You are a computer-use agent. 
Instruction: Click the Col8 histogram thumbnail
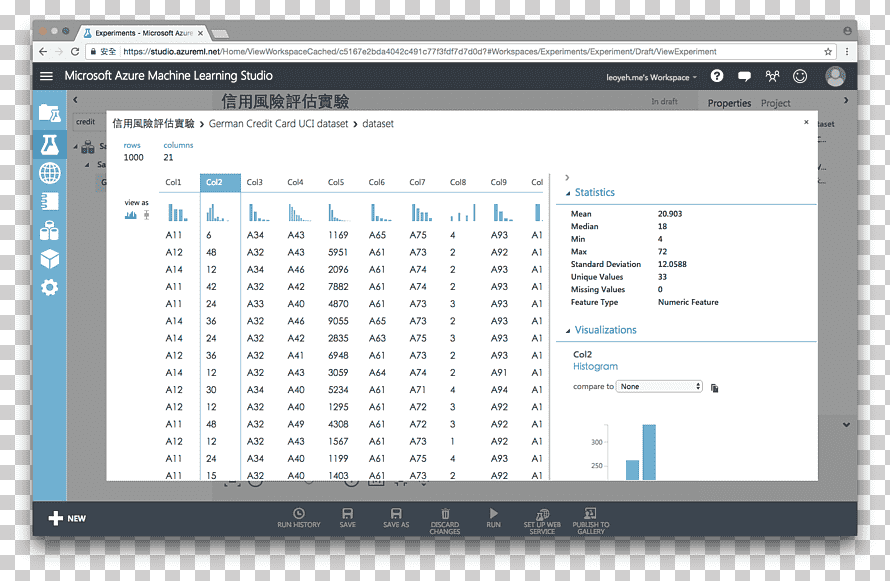(x=463, y=212)
